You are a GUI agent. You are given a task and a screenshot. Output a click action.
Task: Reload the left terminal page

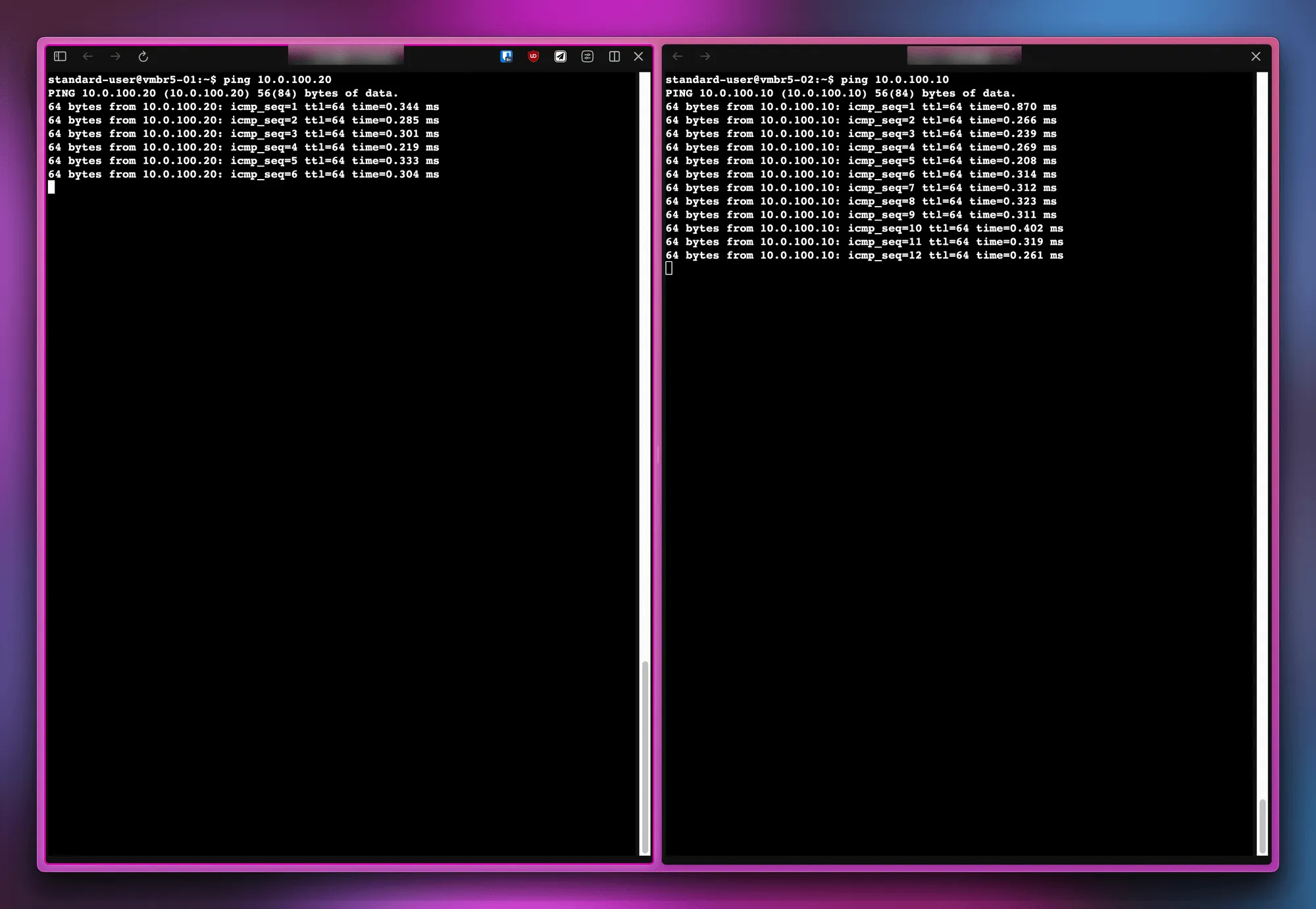pos(143,57)
